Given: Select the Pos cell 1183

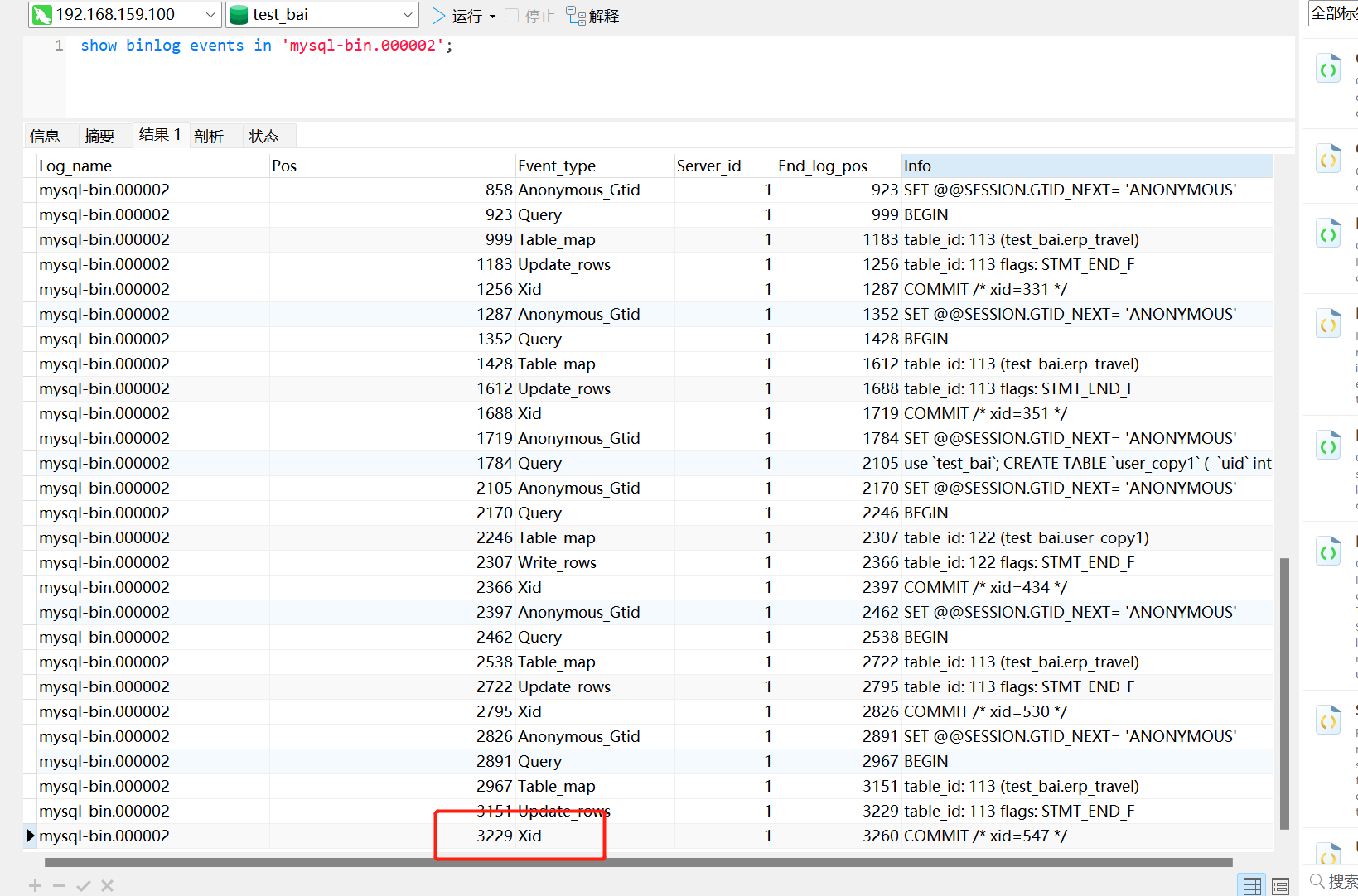Looking at the screenshot, I should tap(393, 264).
